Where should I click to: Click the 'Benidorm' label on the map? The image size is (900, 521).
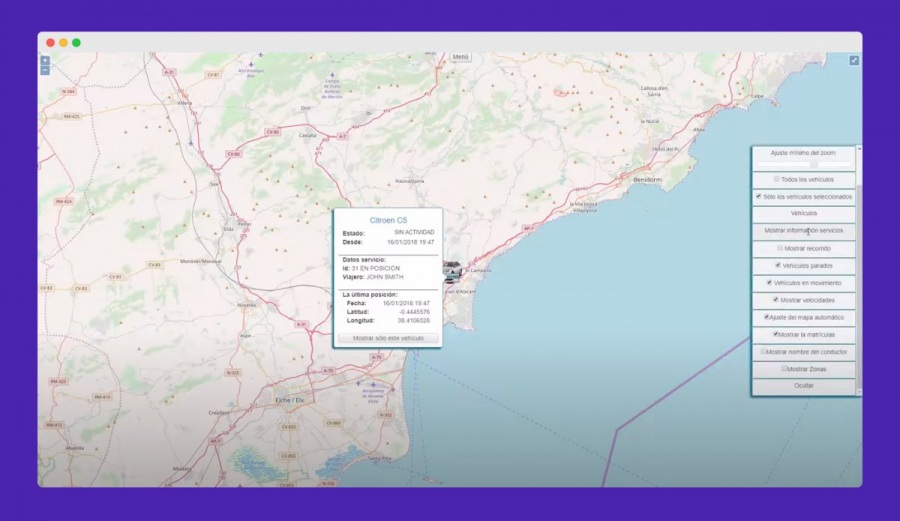(x=647, y=180)
